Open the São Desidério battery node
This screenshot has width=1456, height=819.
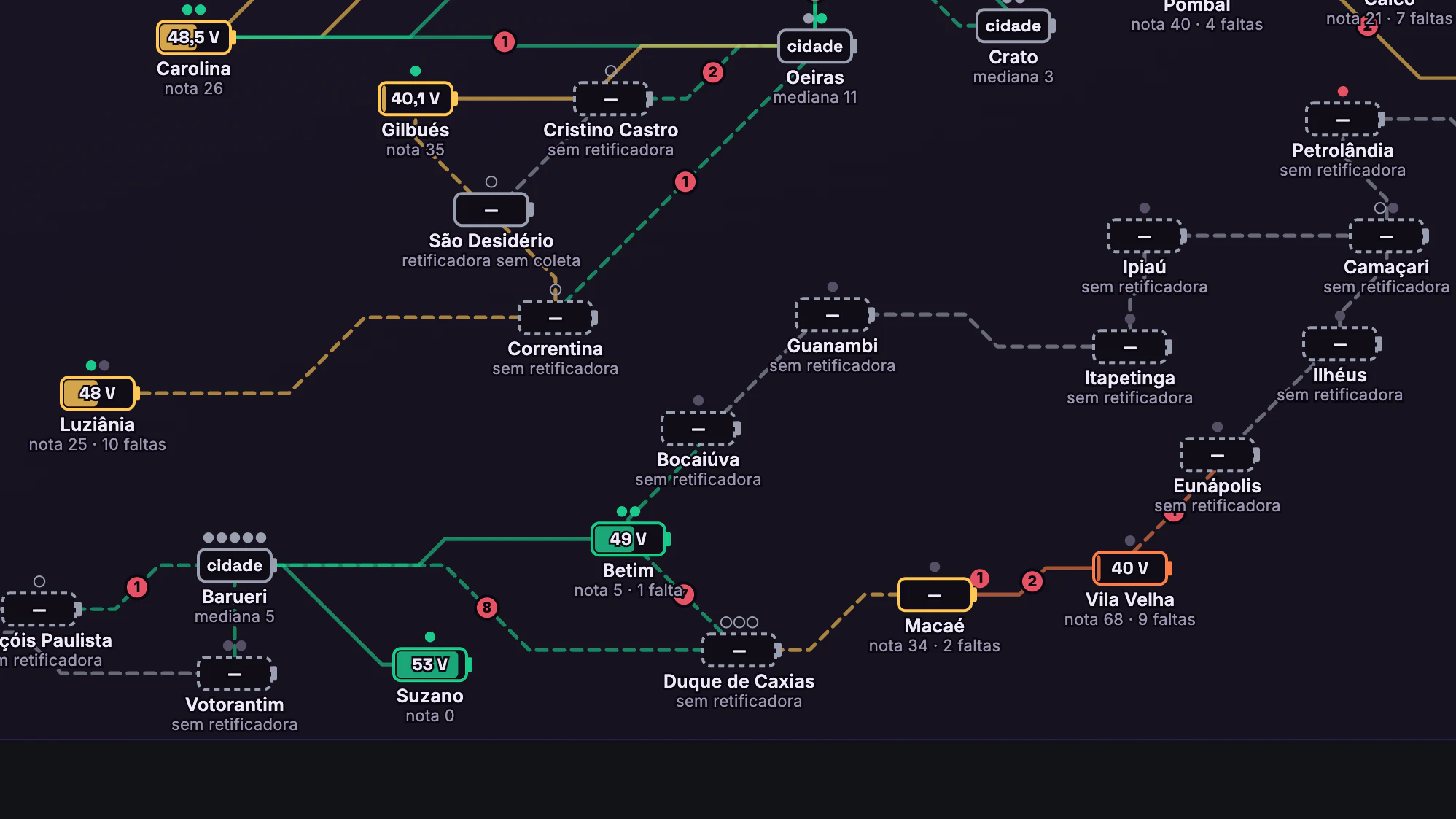(x=493, y=209)
